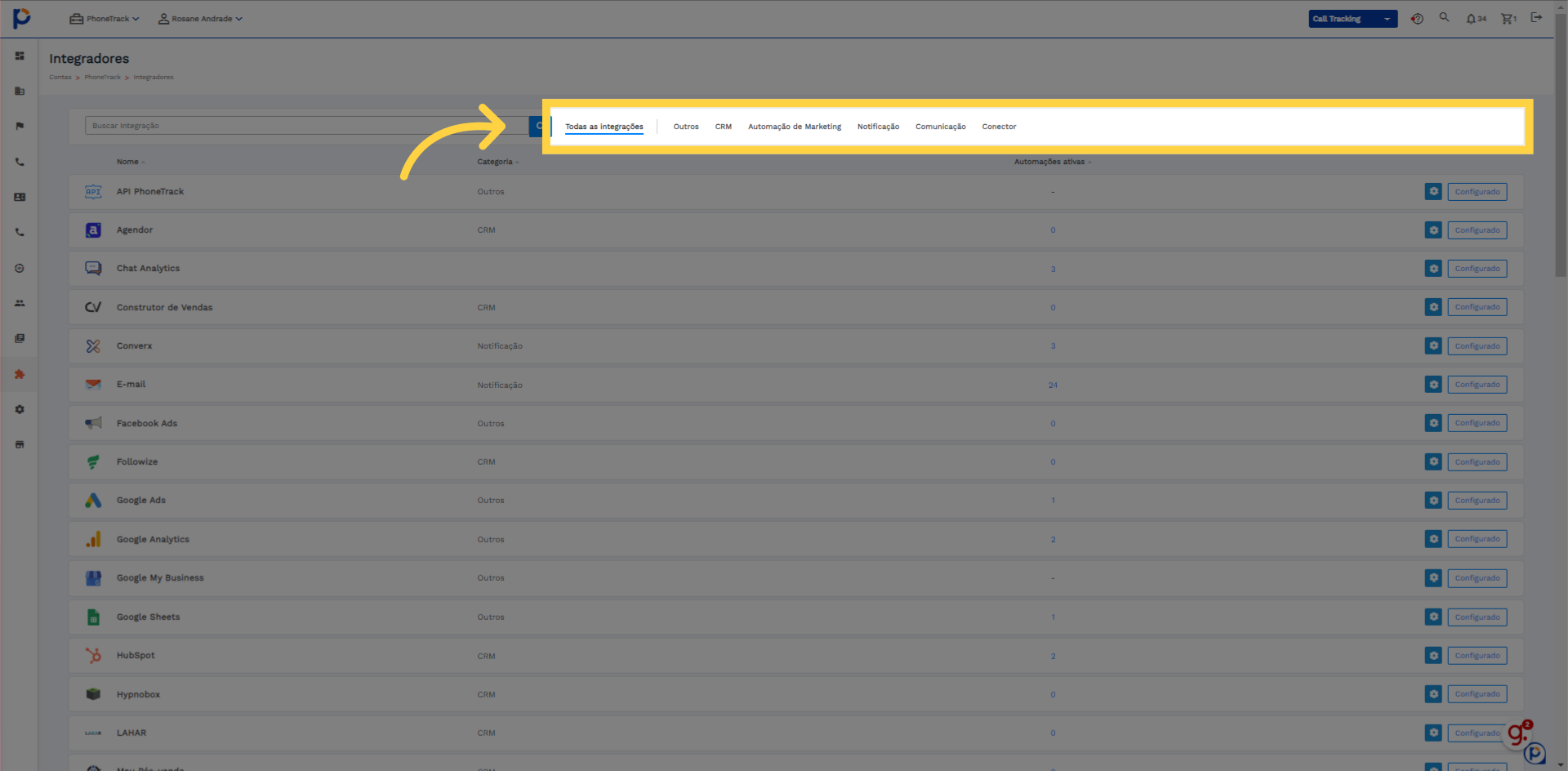Open the gear button for API PhoneTrack
This screenshot has width=1568, height=771.
[1433, 192]
